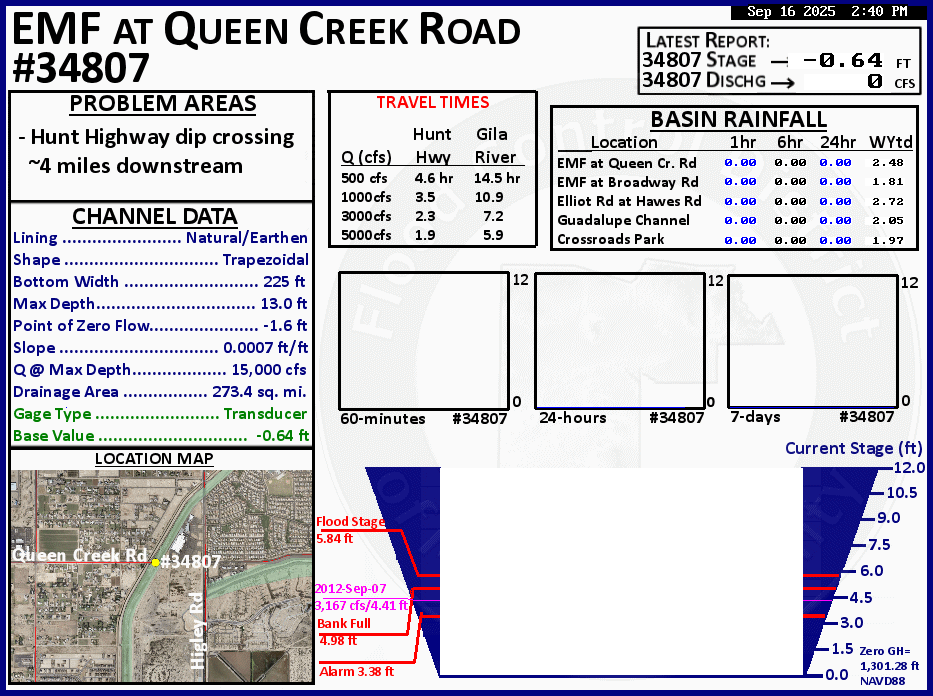Click Max Depth 13.0 ft row

point(160,304)
